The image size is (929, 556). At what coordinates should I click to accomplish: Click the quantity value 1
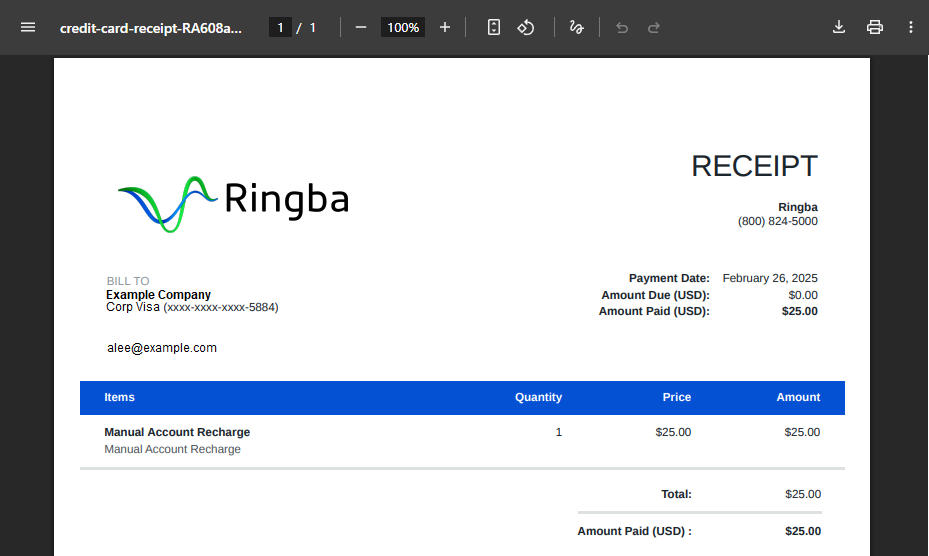tap(559, 432)
